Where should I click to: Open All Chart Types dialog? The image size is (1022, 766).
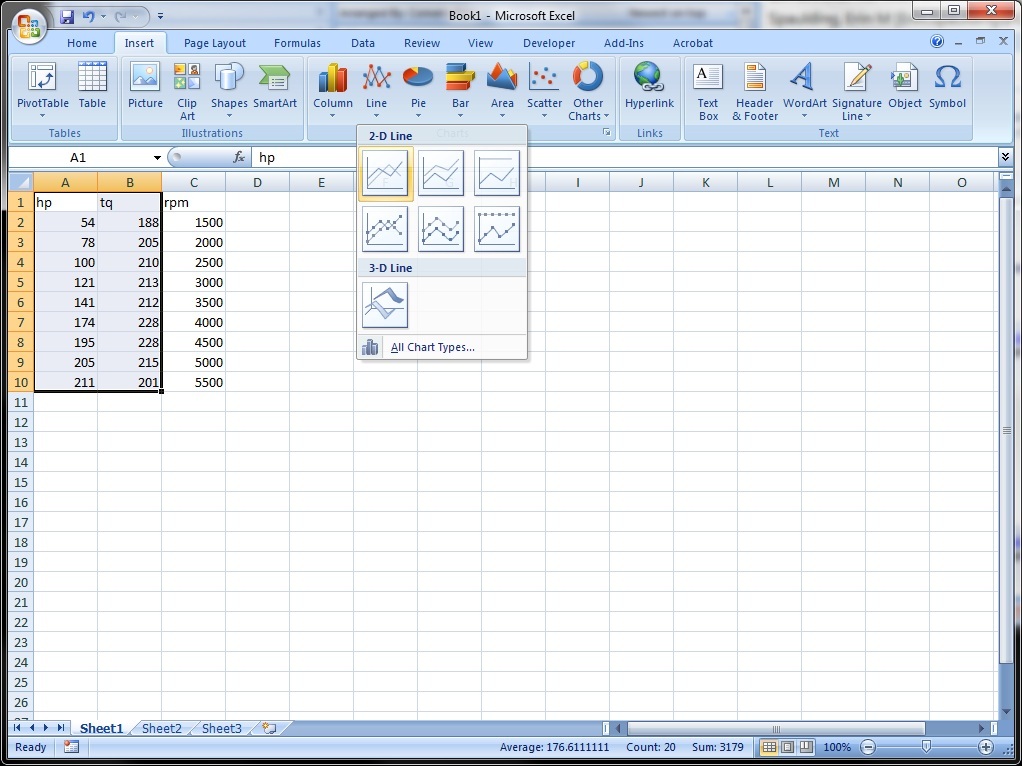click(x=432, y=347)
